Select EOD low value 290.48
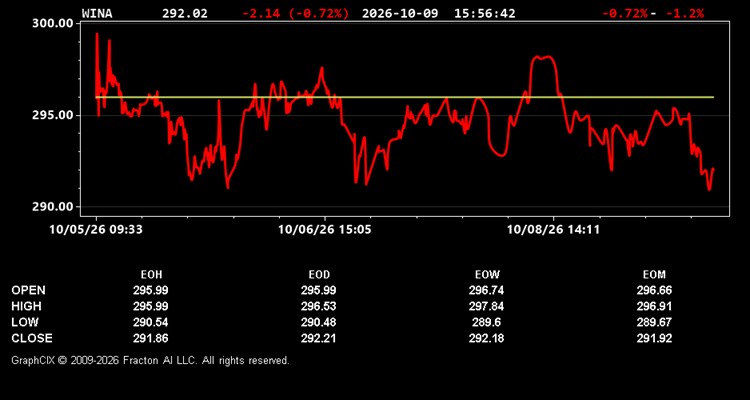The image size is (750, 400). [319, 322]
